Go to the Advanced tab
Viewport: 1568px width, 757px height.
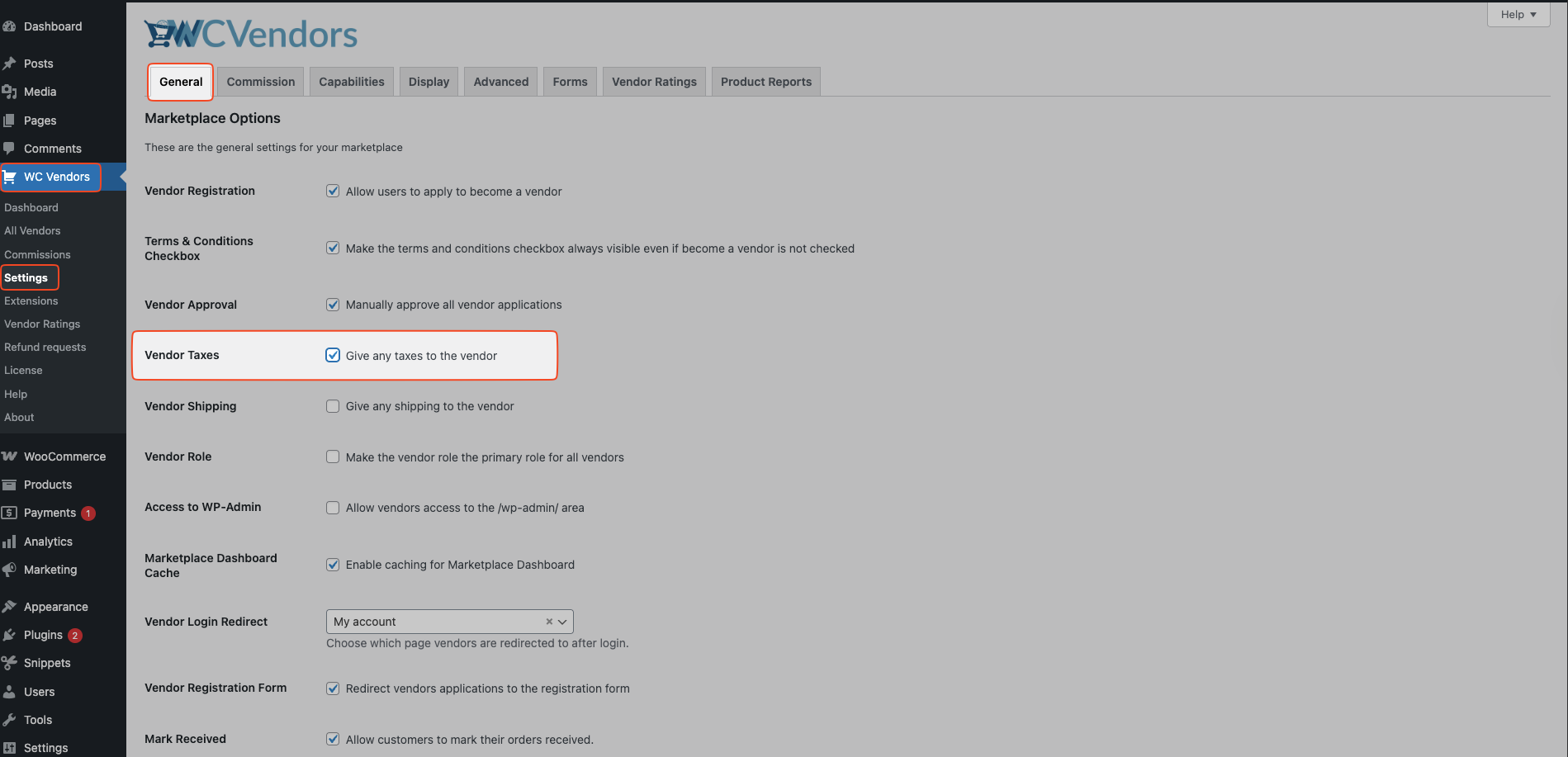coord(501,82)
